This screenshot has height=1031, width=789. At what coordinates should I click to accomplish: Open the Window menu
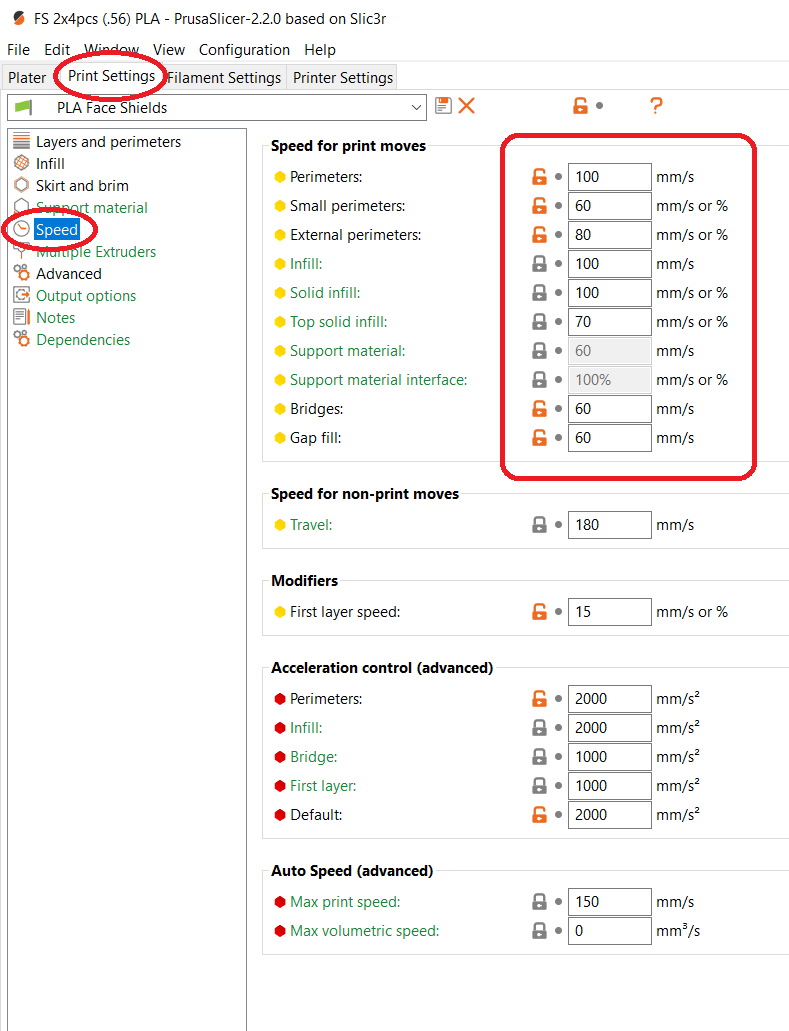(111, 49)
